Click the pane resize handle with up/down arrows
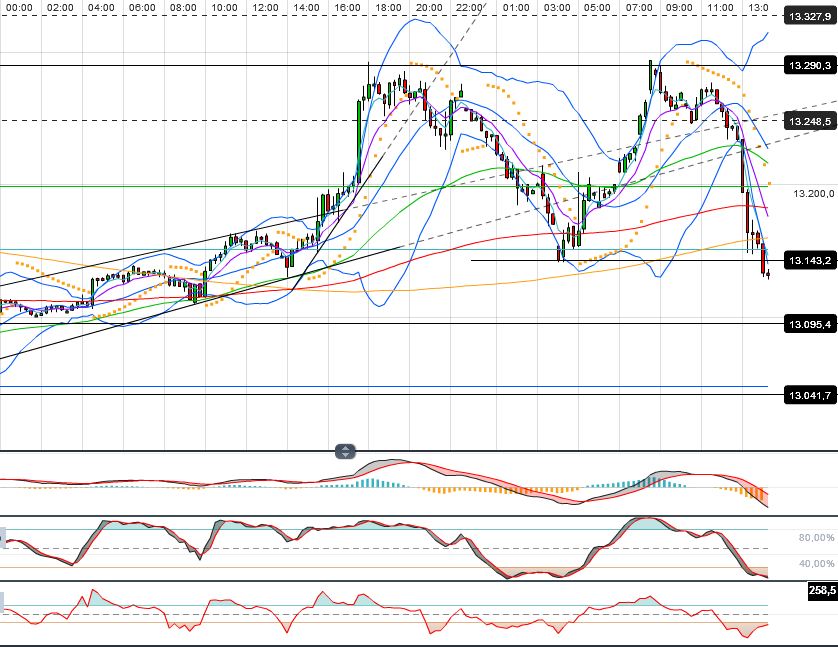The width and height of the screenshot is (838, 647). coord(345,451)
